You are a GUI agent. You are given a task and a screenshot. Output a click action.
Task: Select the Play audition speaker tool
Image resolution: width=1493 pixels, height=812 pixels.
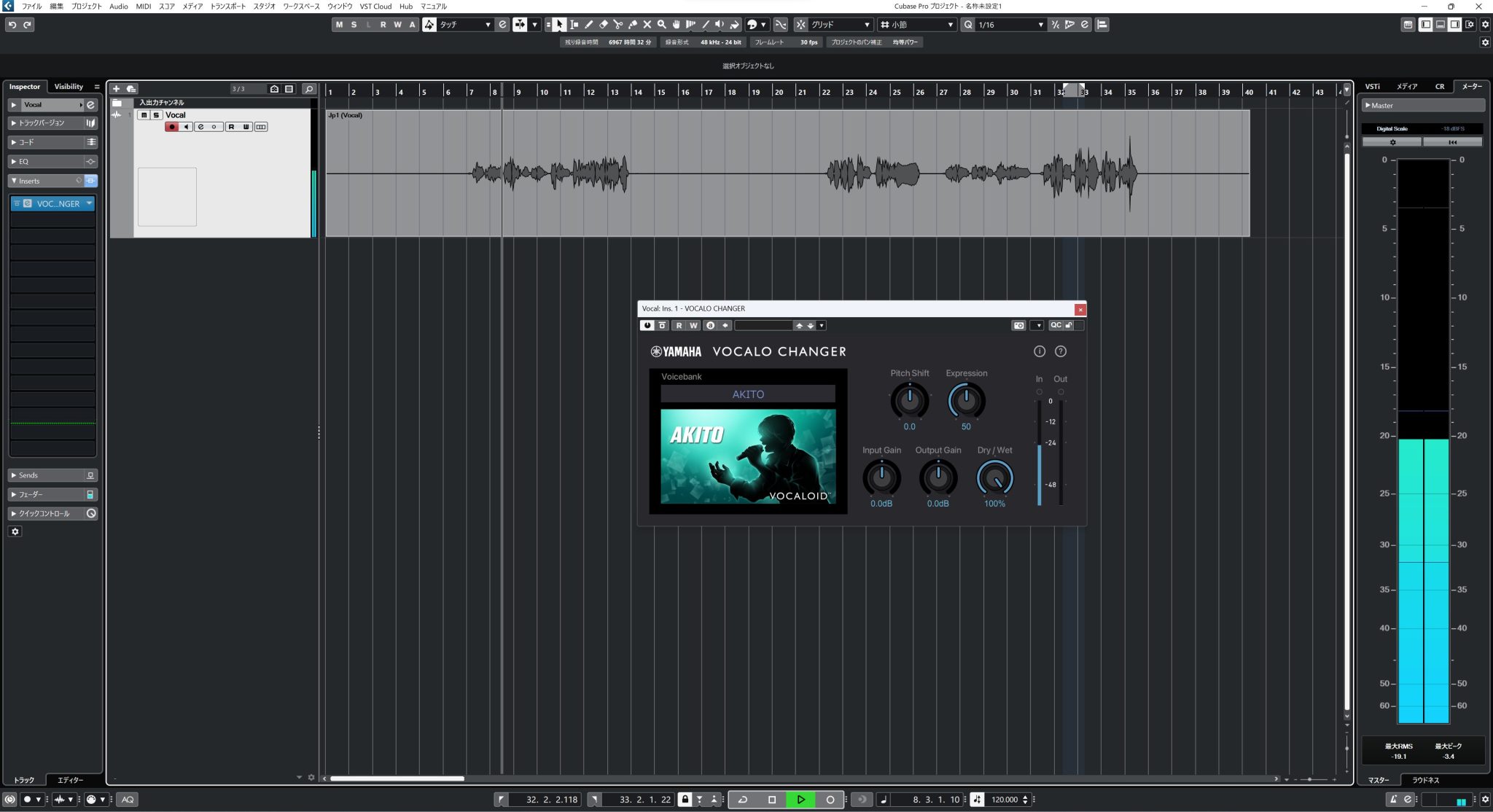[x=719, y=24]
